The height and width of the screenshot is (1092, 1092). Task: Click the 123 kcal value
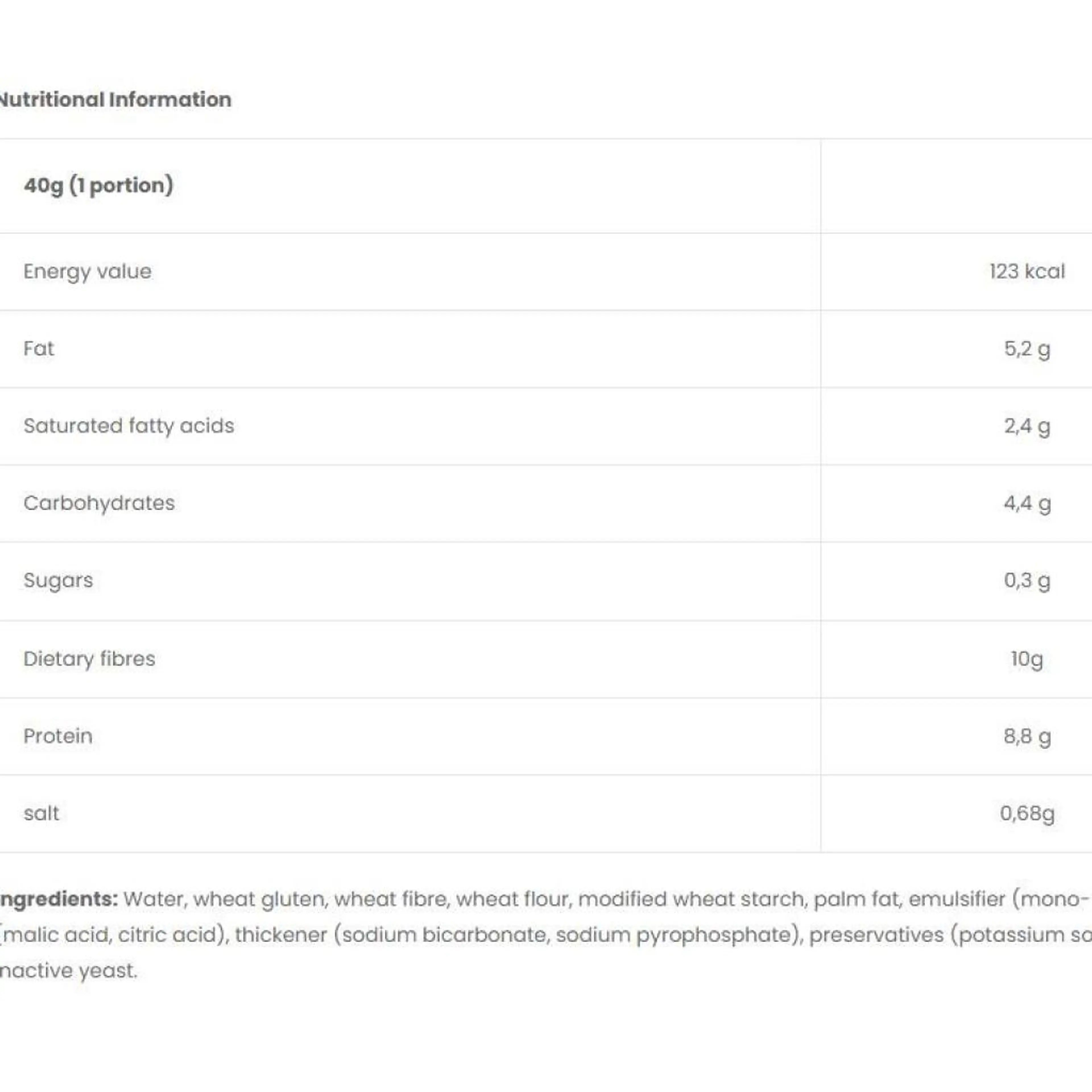click(1026, 272)
